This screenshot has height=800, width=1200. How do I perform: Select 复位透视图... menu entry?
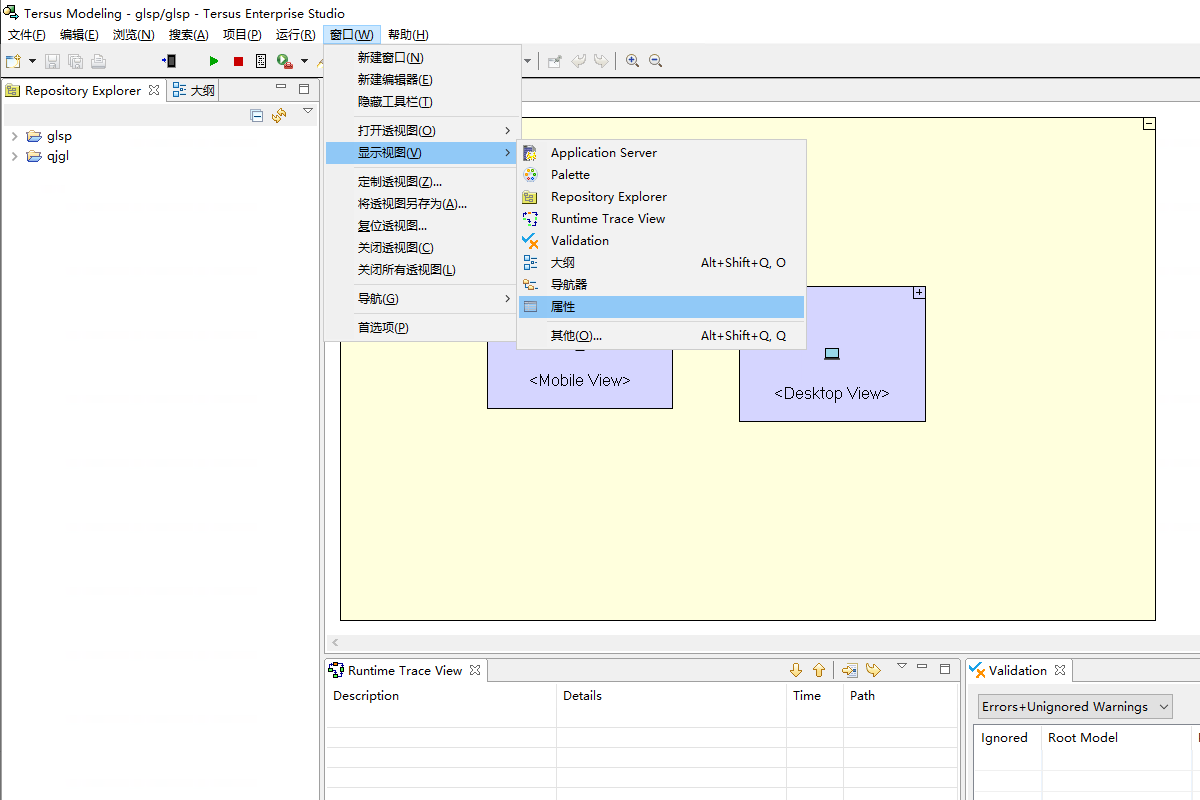[x=422, y=226]
